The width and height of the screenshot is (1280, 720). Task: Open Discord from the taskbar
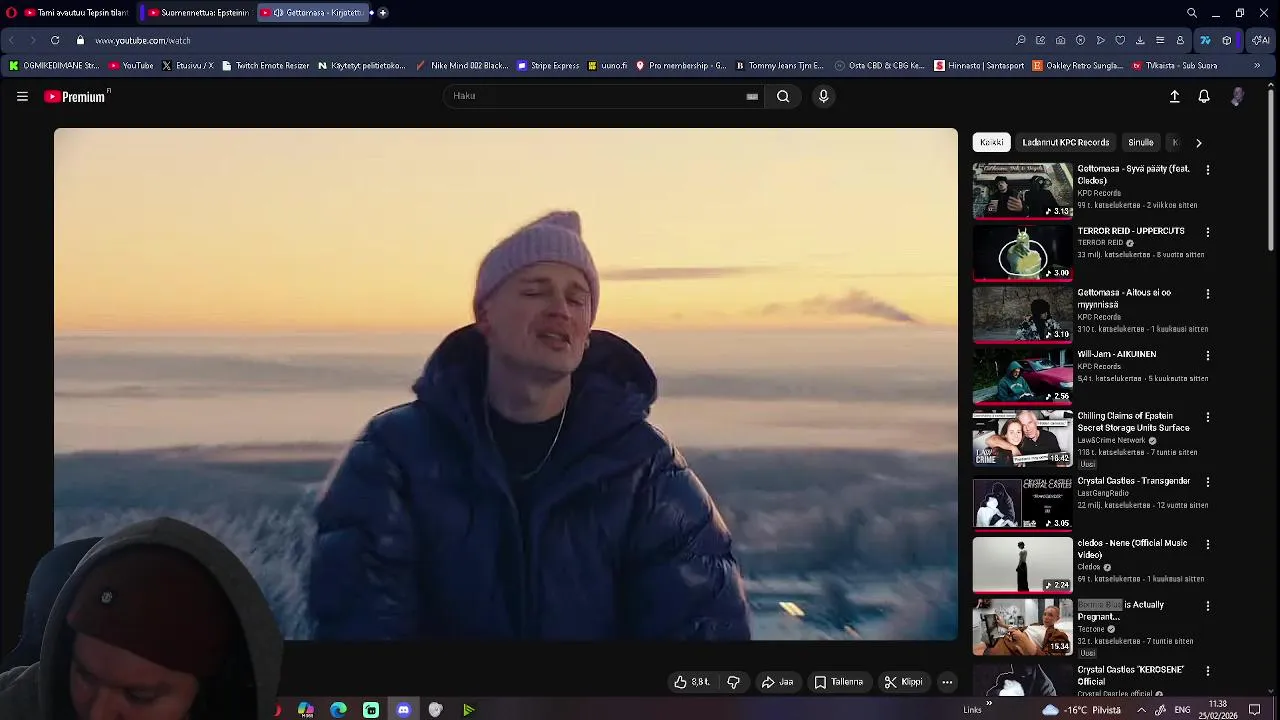coord(403,710)
